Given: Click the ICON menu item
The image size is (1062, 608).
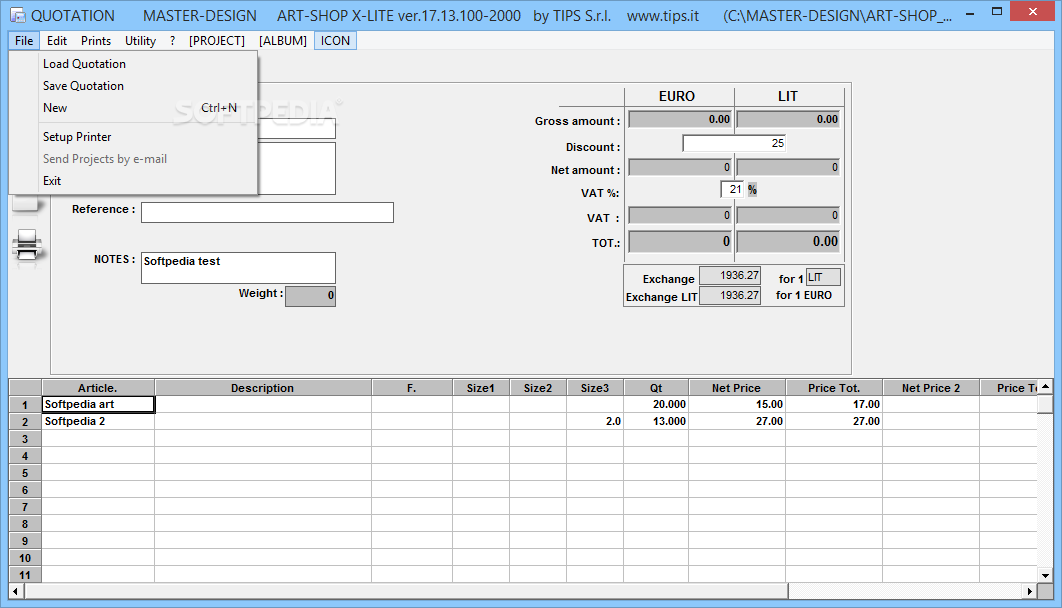Looking at the screenshot, I should tap(335, 41).
